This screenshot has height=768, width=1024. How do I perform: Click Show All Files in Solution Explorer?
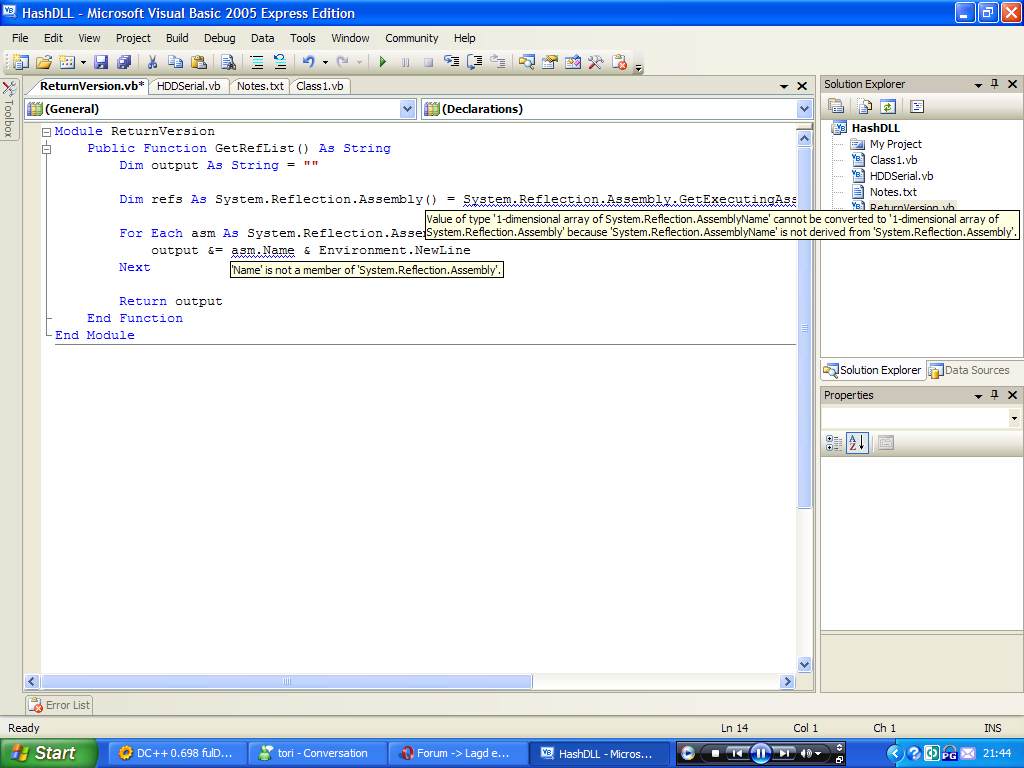pos(865,106)
